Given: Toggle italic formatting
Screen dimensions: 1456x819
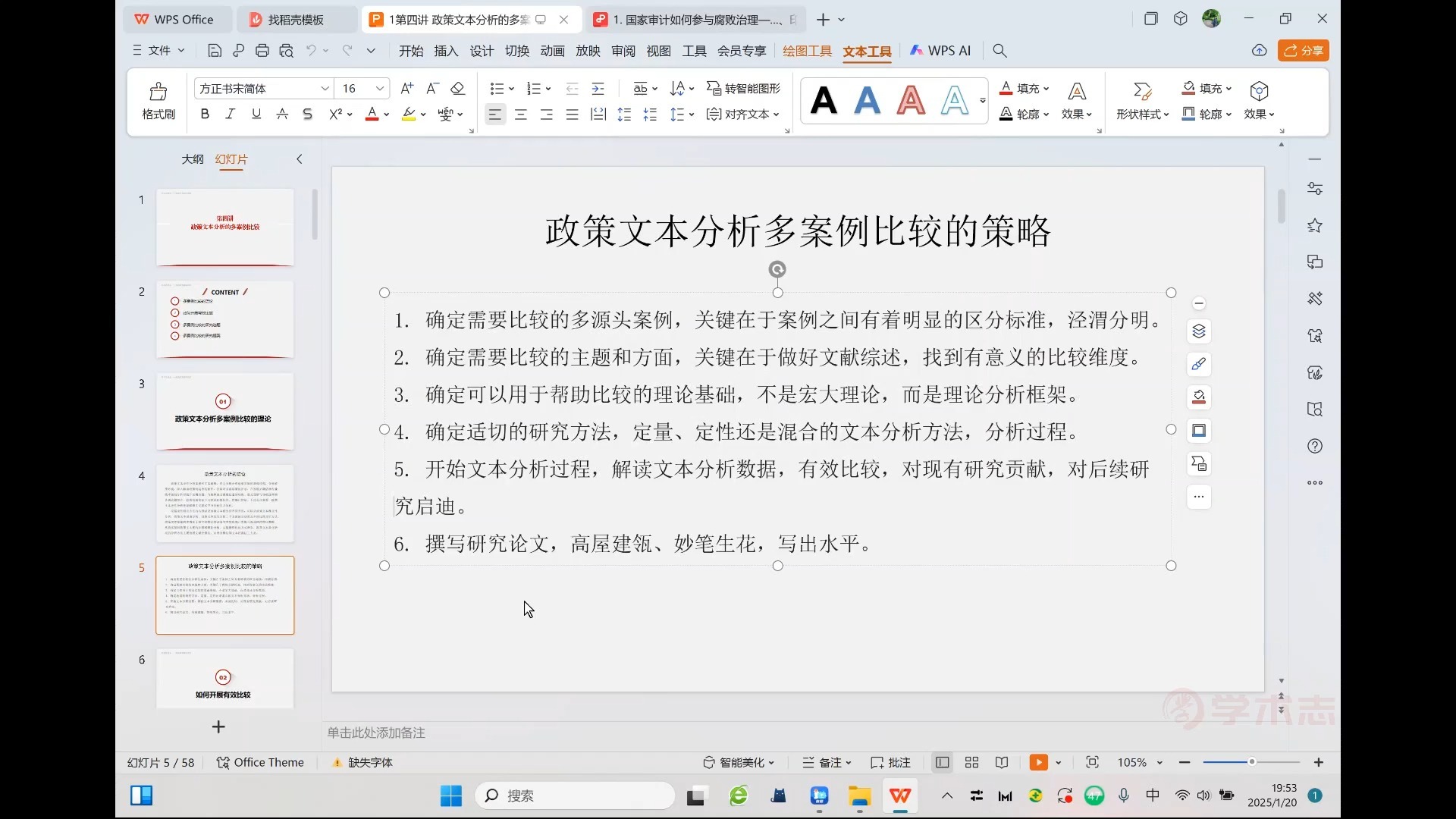Looking at the screenshot, I should (230, 115).
